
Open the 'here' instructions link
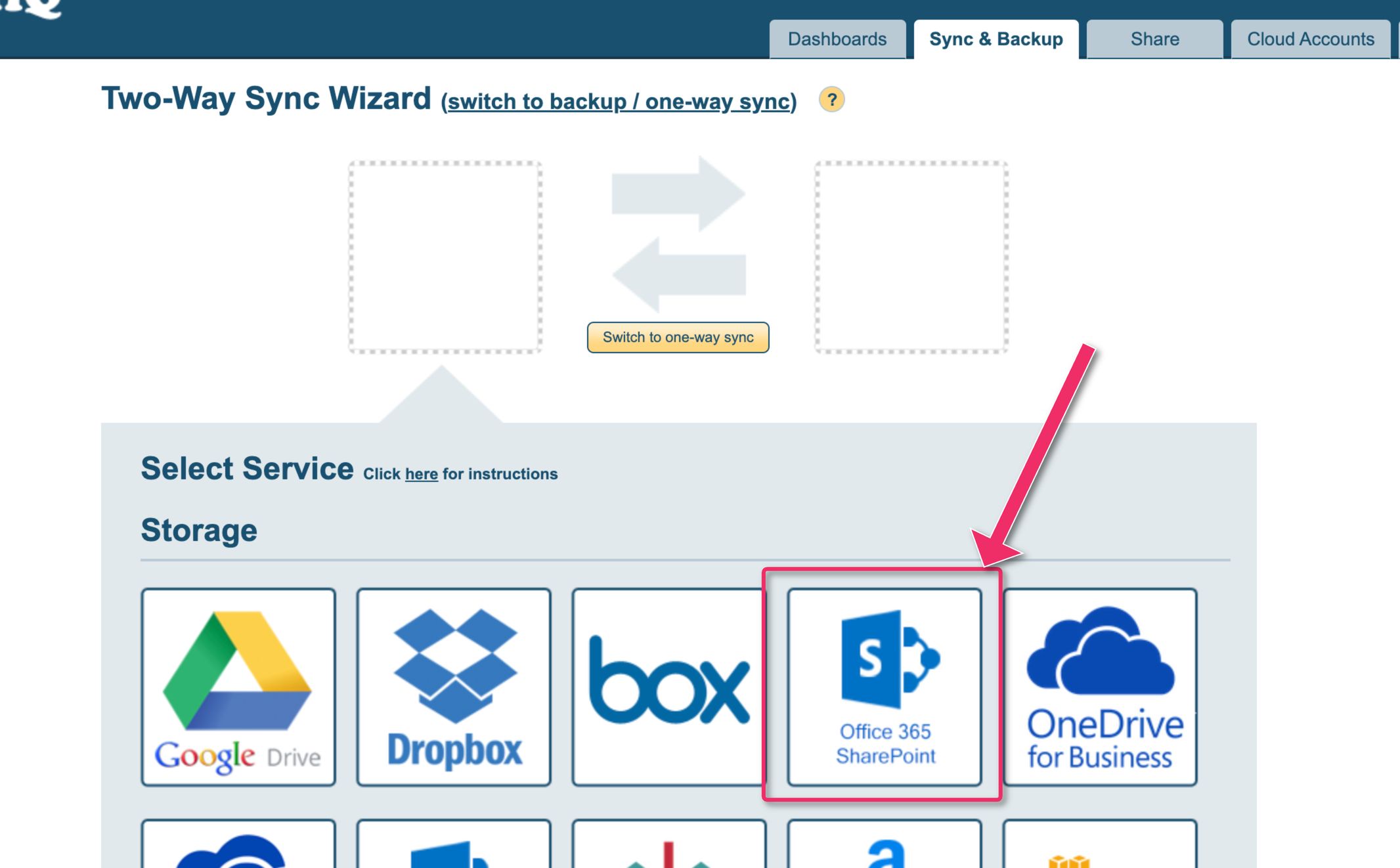tap(422, 474)
